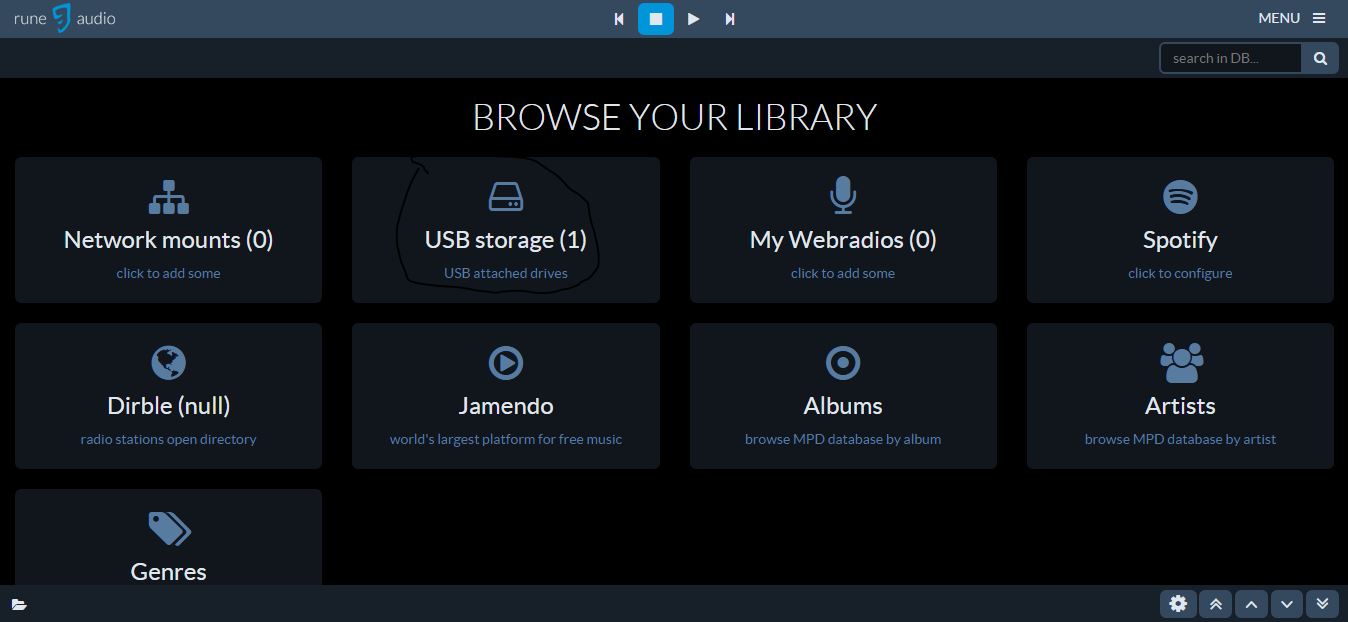Skip to the next track
Viewport: 1348px width, 622px height.
point(730,19)
